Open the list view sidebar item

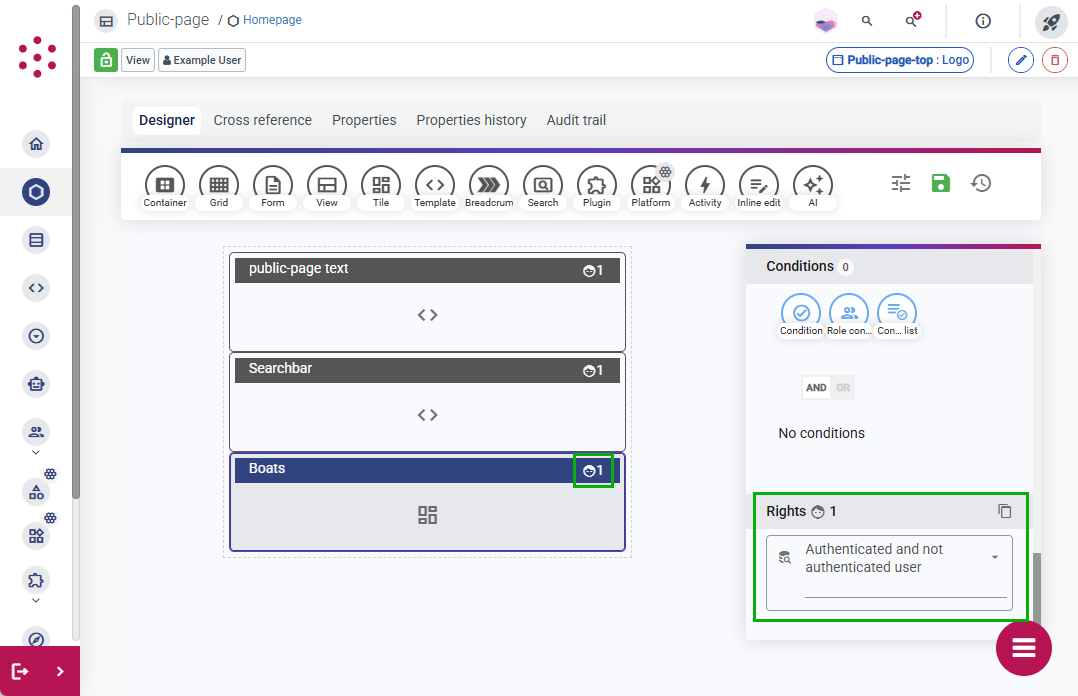36,240
